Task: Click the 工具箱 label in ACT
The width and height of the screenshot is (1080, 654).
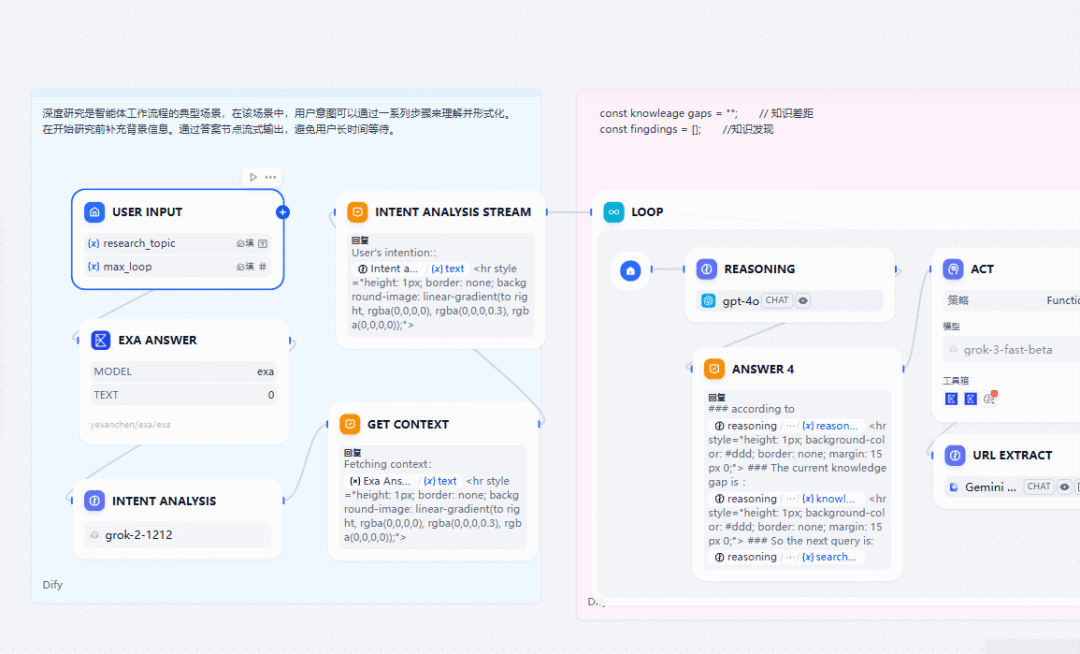Action: pos(956,381)
